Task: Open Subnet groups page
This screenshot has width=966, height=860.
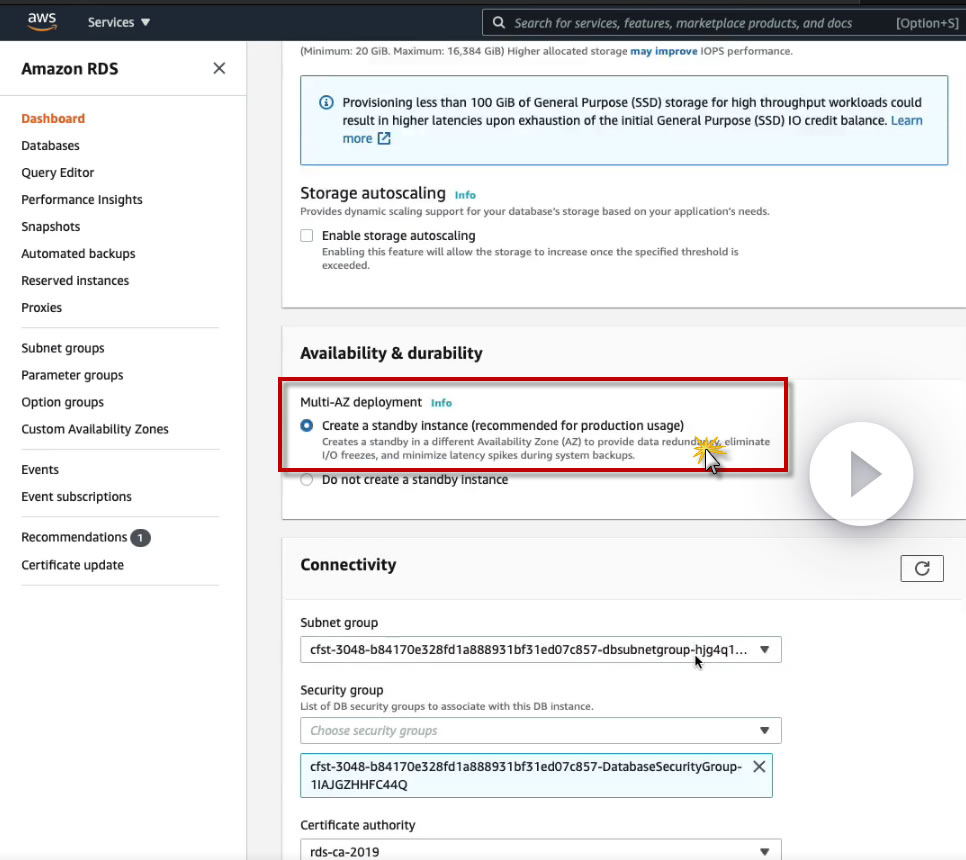Action: click(63, 348)
